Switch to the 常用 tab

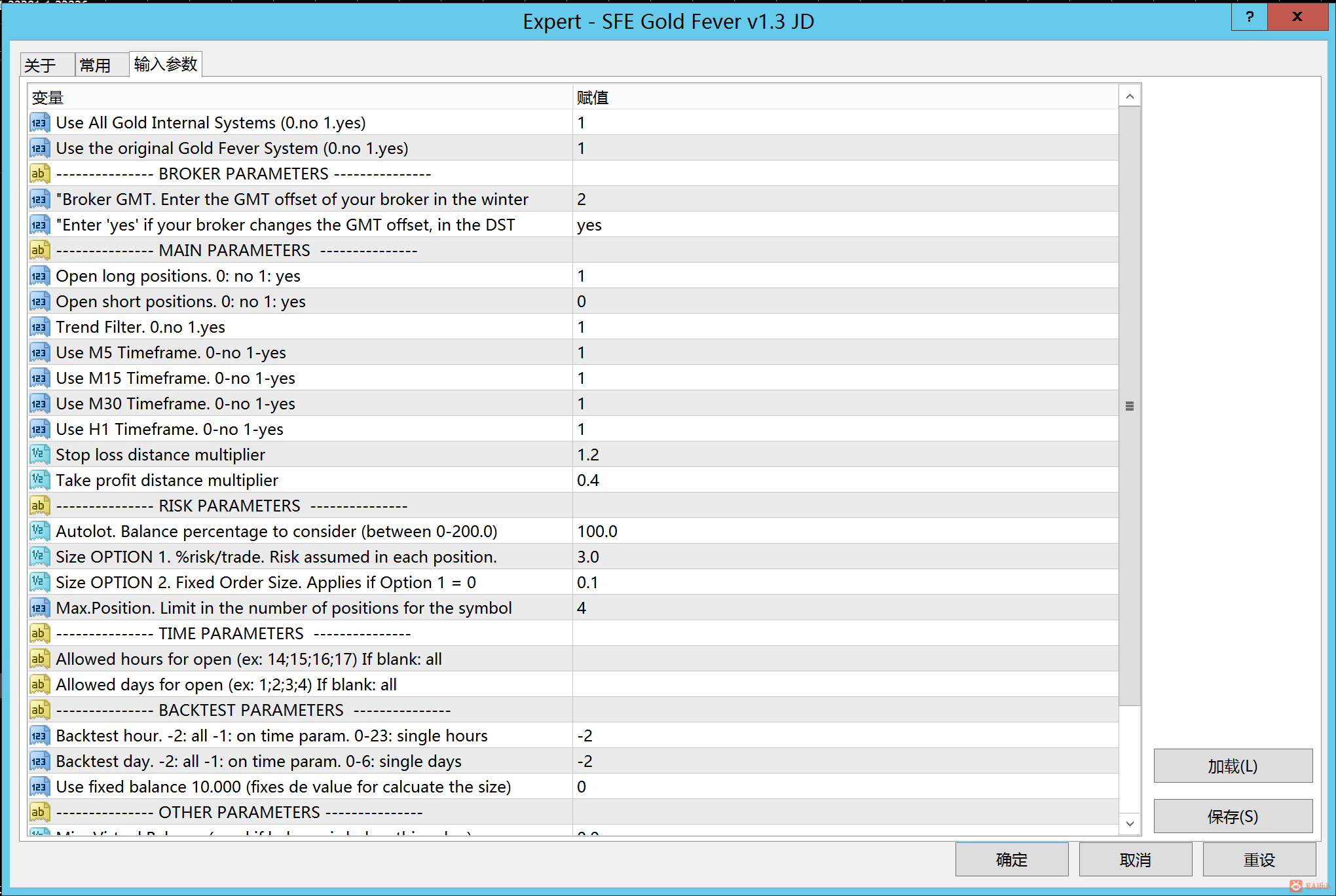point(102,65)
